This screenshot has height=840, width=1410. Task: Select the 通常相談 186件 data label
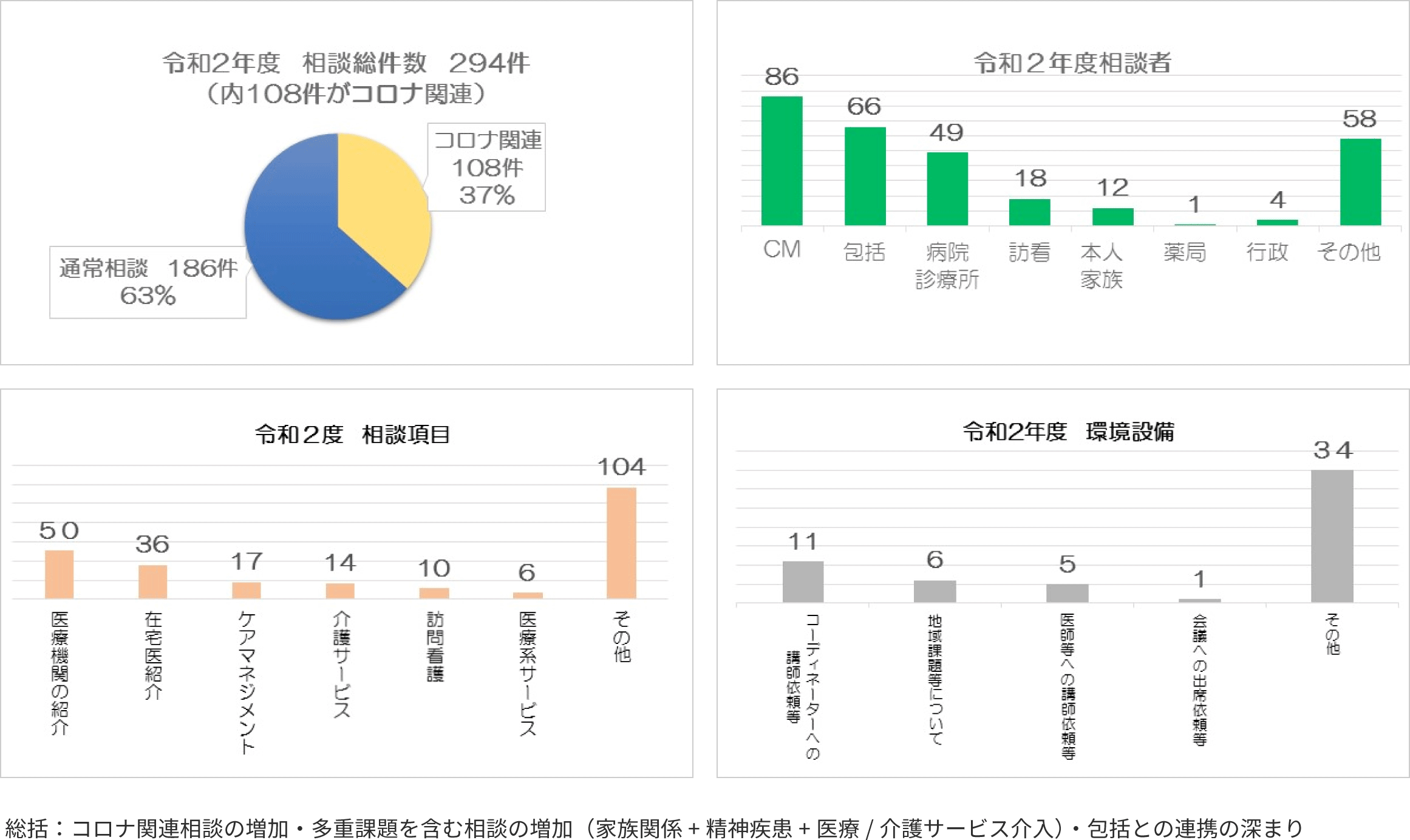[x=148, y=282]
